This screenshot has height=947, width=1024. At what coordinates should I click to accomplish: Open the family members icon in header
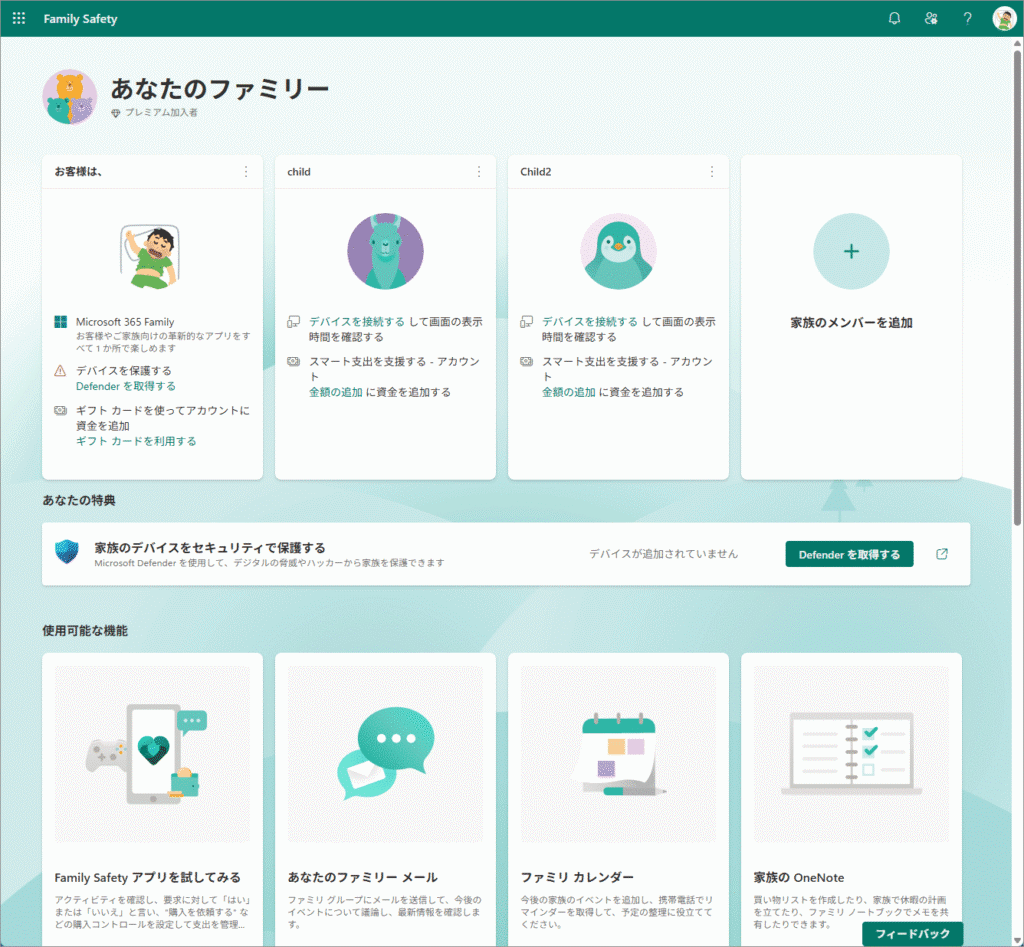[931, 19]
